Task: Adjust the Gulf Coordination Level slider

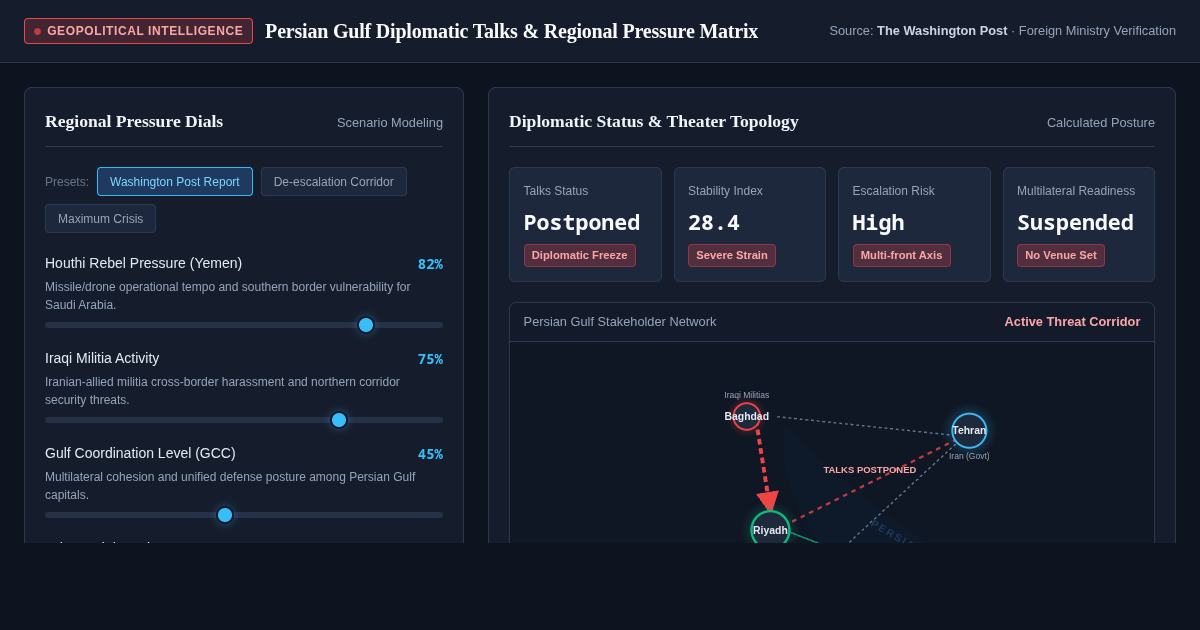Action: tap(244, 515)
